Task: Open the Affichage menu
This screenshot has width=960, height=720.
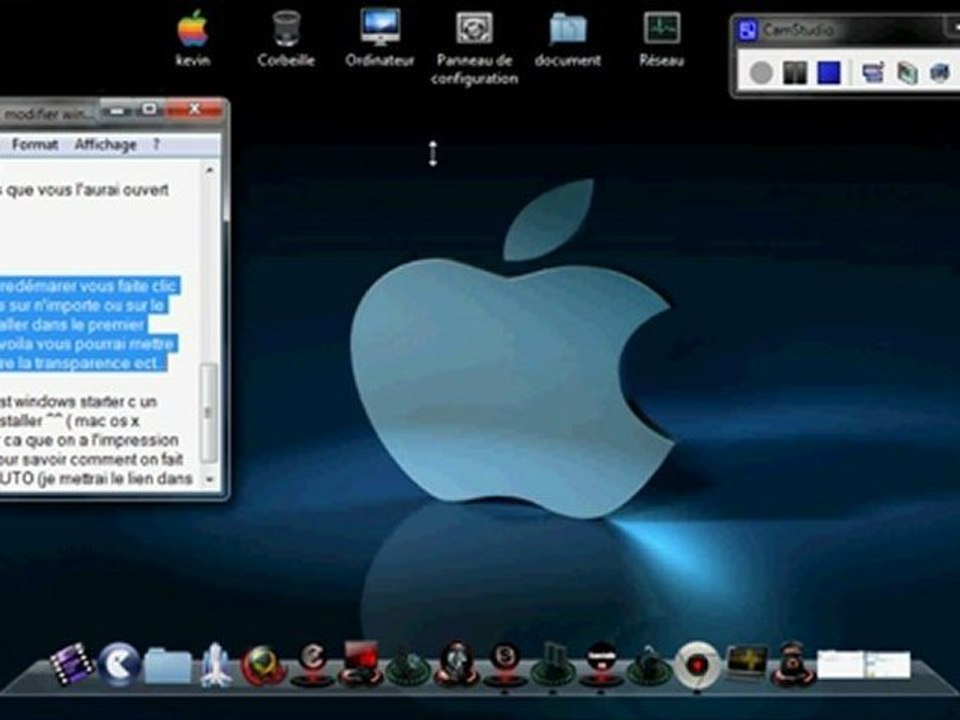Action: 105,145
